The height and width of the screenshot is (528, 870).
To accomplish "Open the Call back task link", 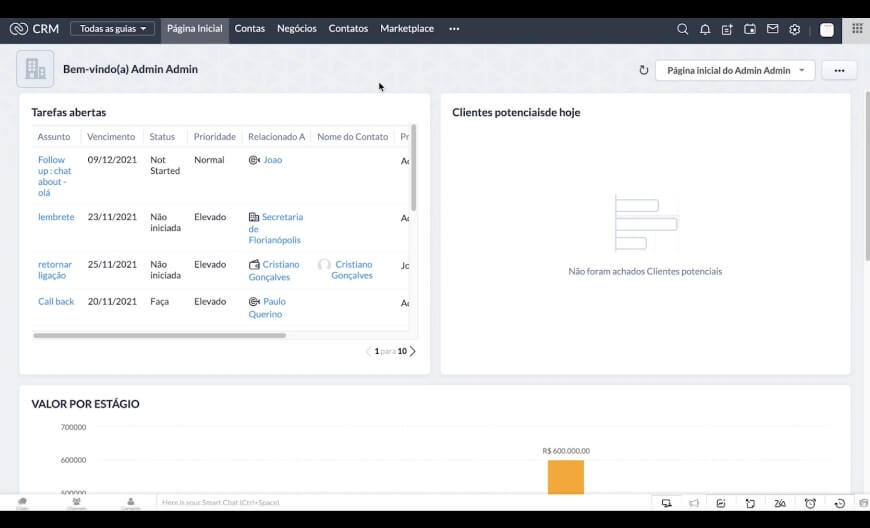I will 56,301.
